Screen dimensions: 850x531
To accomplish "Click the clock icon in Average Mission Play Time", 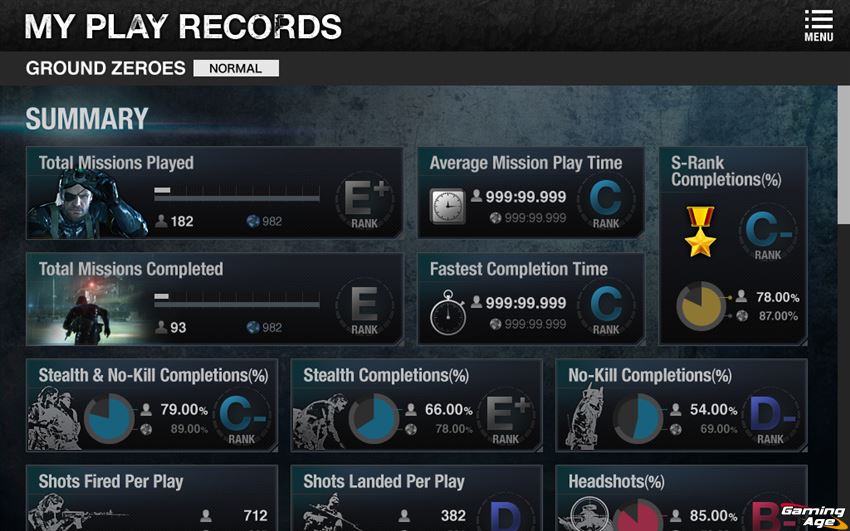I will coord(447,206).
